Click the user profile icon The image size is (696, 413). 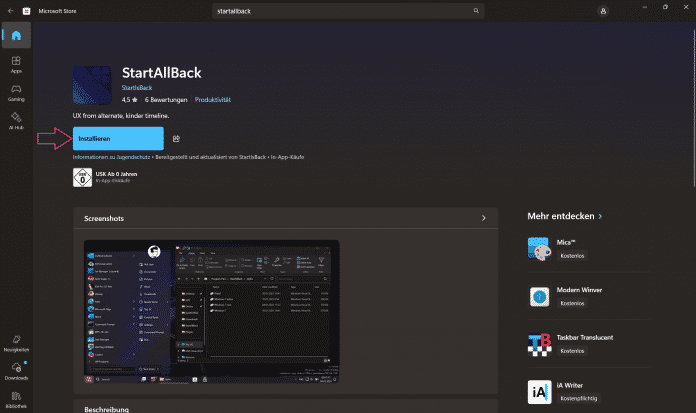(x=603, y=10)
